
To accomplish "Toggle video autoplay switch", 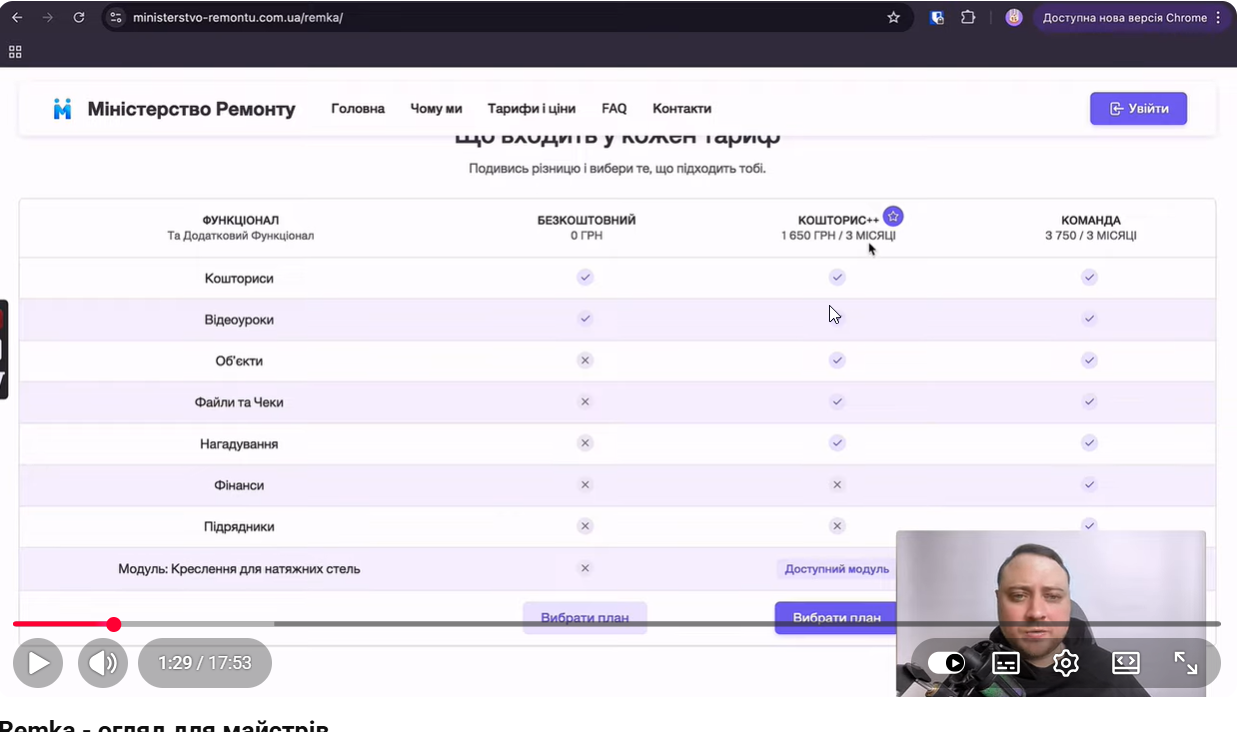I will (946, 663).
